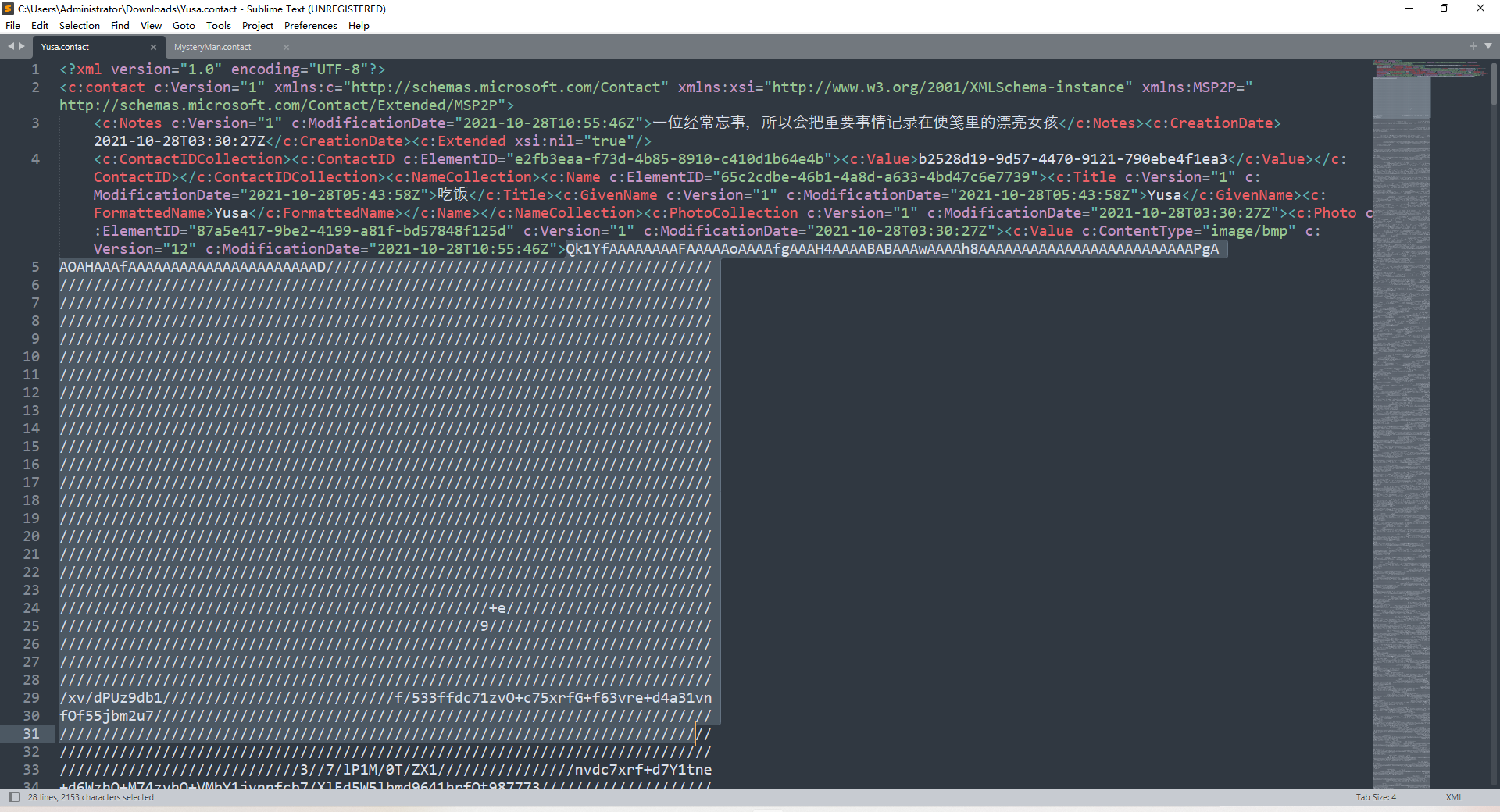Close the Yusa.contact tab
Screen dimensions: 1500x812
(153, 48)
